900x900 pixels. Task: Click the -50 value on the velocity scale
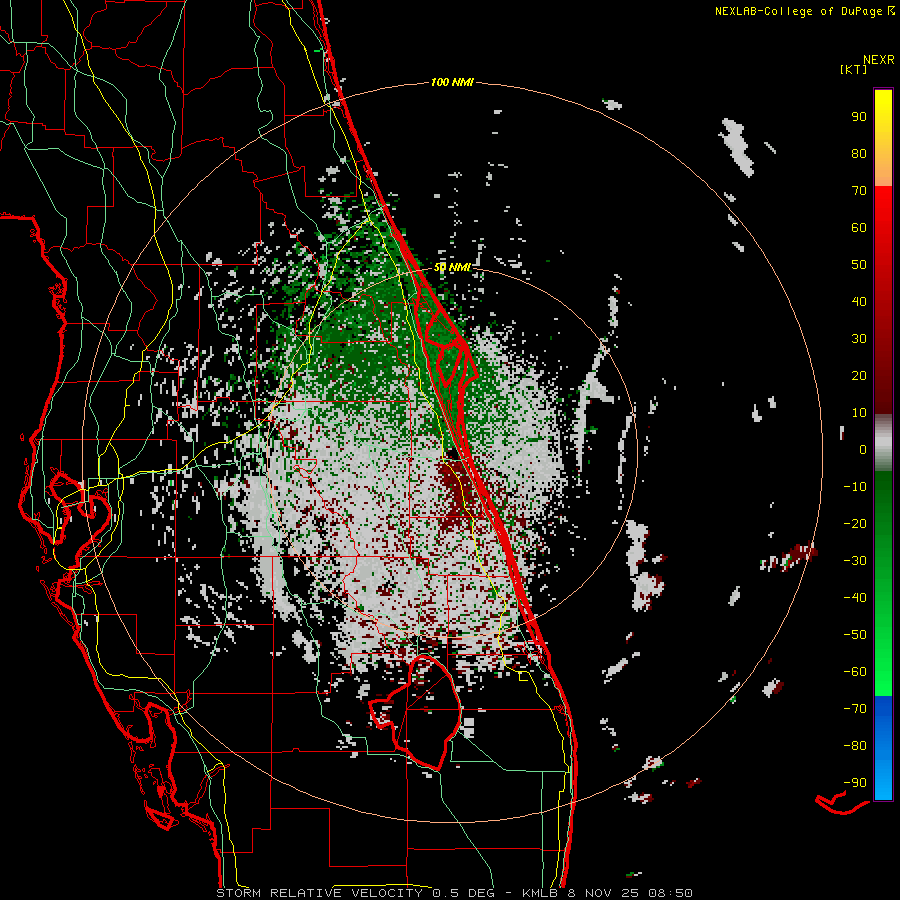855,635
